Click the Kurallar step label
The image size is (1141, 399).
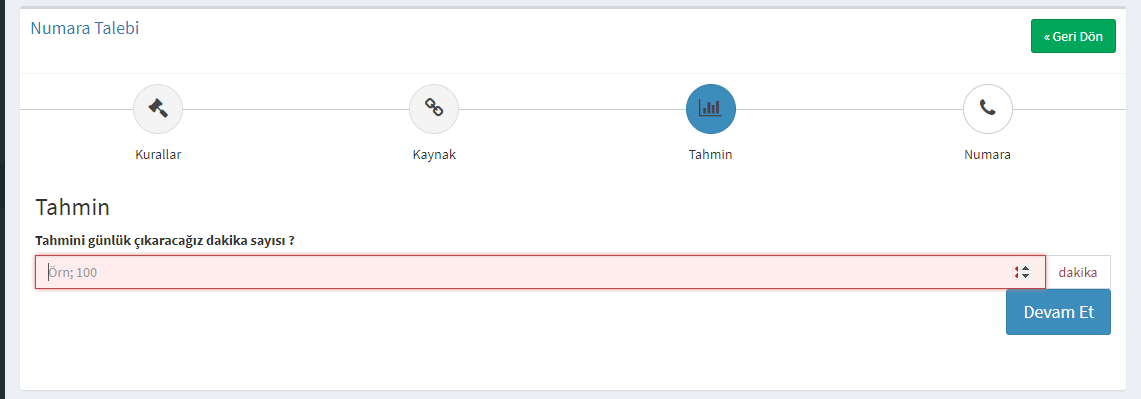158,155
